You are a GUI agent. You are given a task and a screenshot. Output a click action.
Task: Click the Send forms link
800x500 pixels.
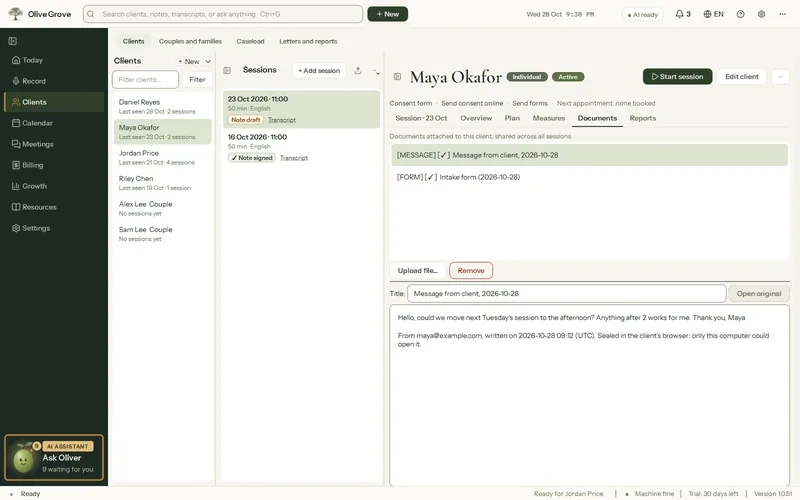click(x=530, y=103)
